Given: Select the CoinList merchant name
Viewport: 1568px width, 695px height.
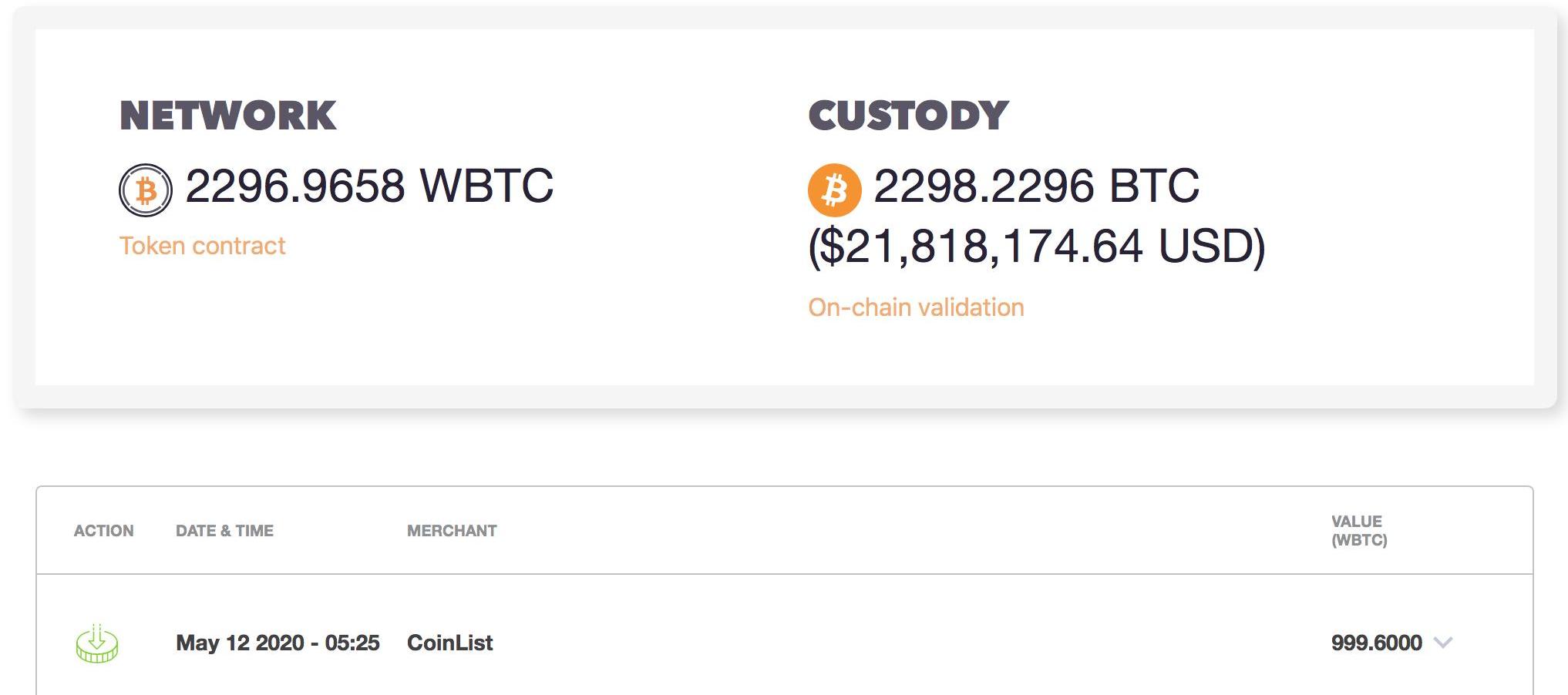Looking at the screenshot, I should point(449,643).
